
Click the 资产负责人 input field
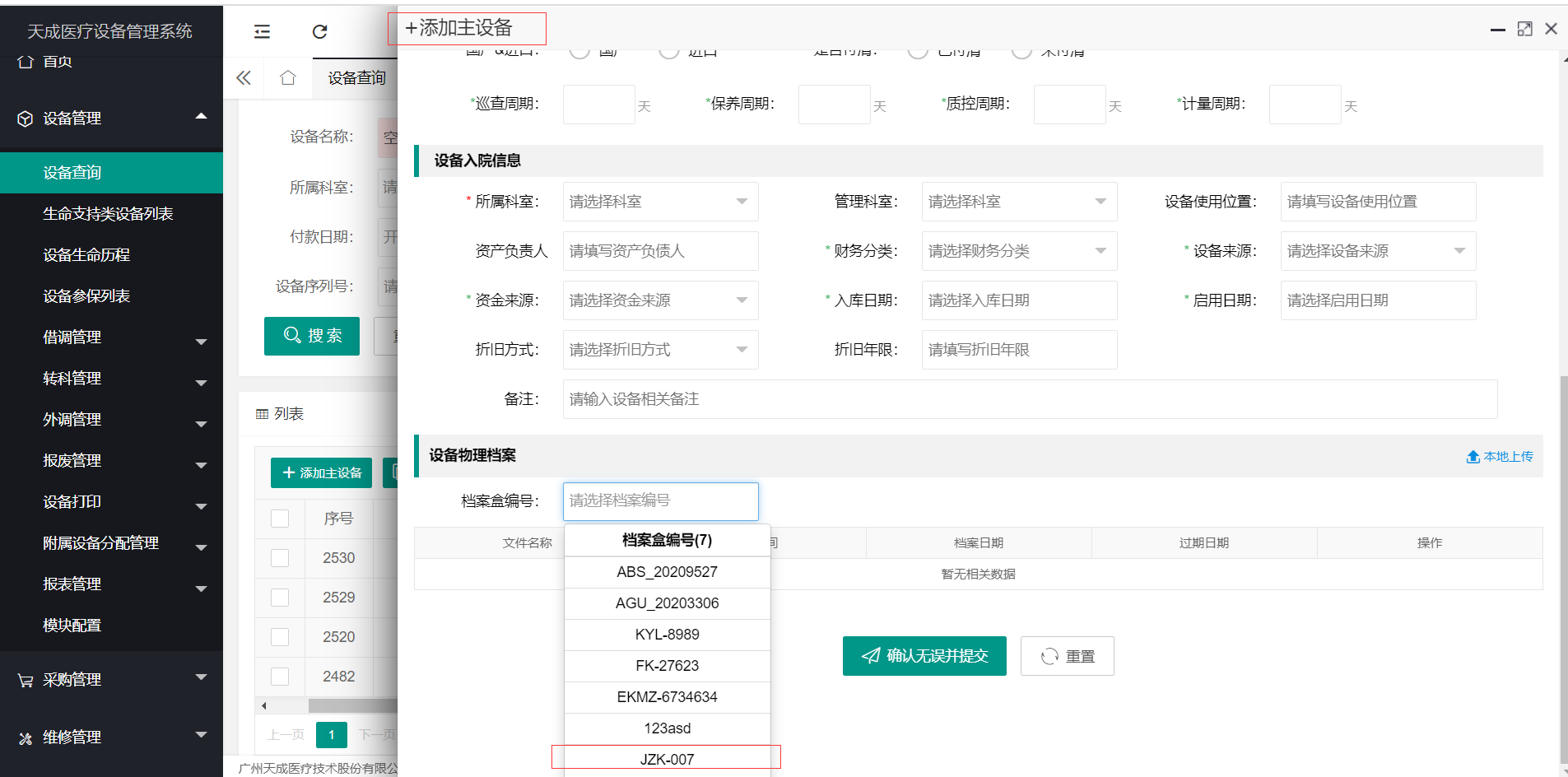click(x=660, y=251)
